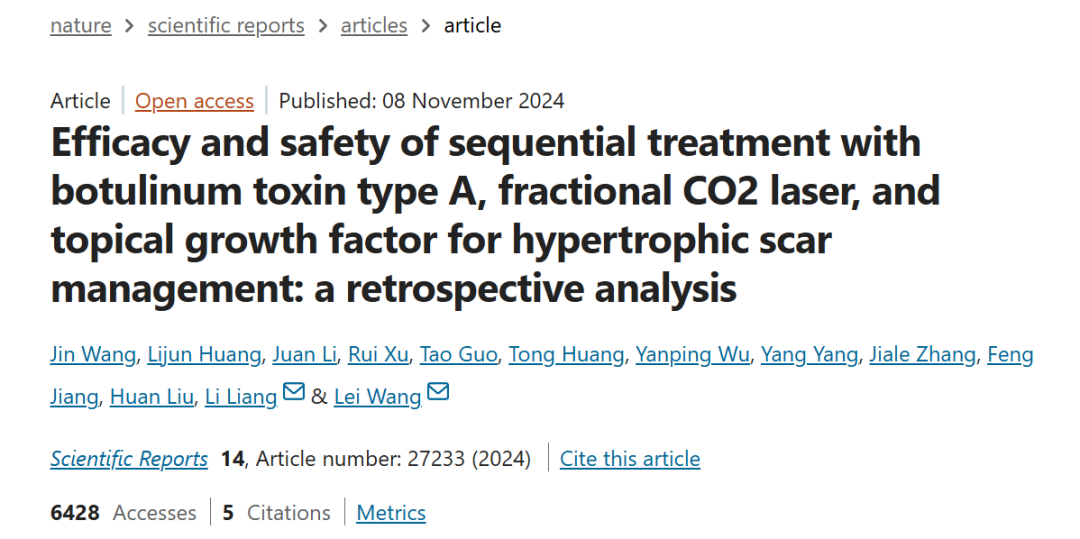Click author Jiale Zhang
Screen dimensions: 1080x539
[x=922, y=355]
